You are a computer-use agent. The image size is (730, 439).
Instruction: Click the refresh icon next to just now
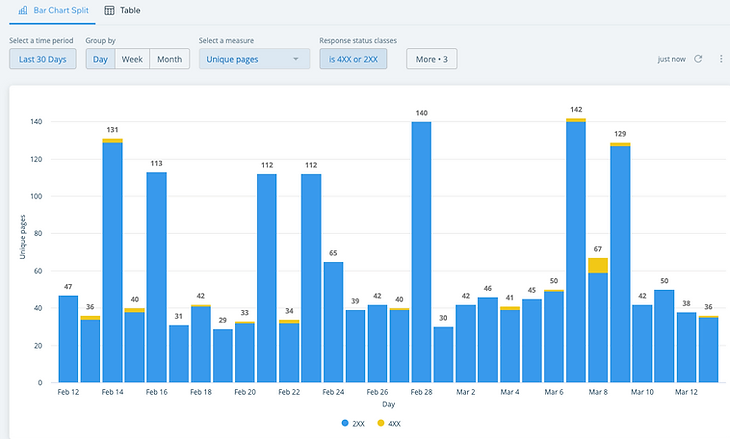pos(698,59)
